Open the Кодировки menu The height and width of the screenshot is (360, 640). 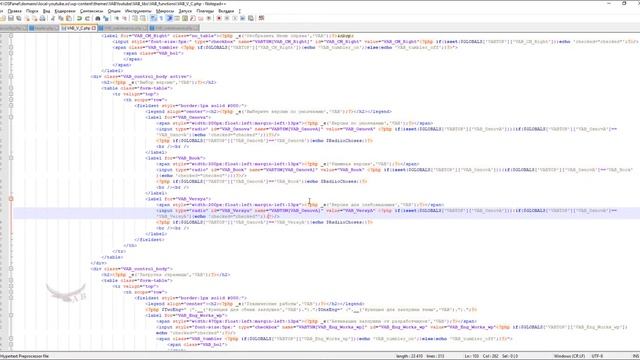[65, 11]
